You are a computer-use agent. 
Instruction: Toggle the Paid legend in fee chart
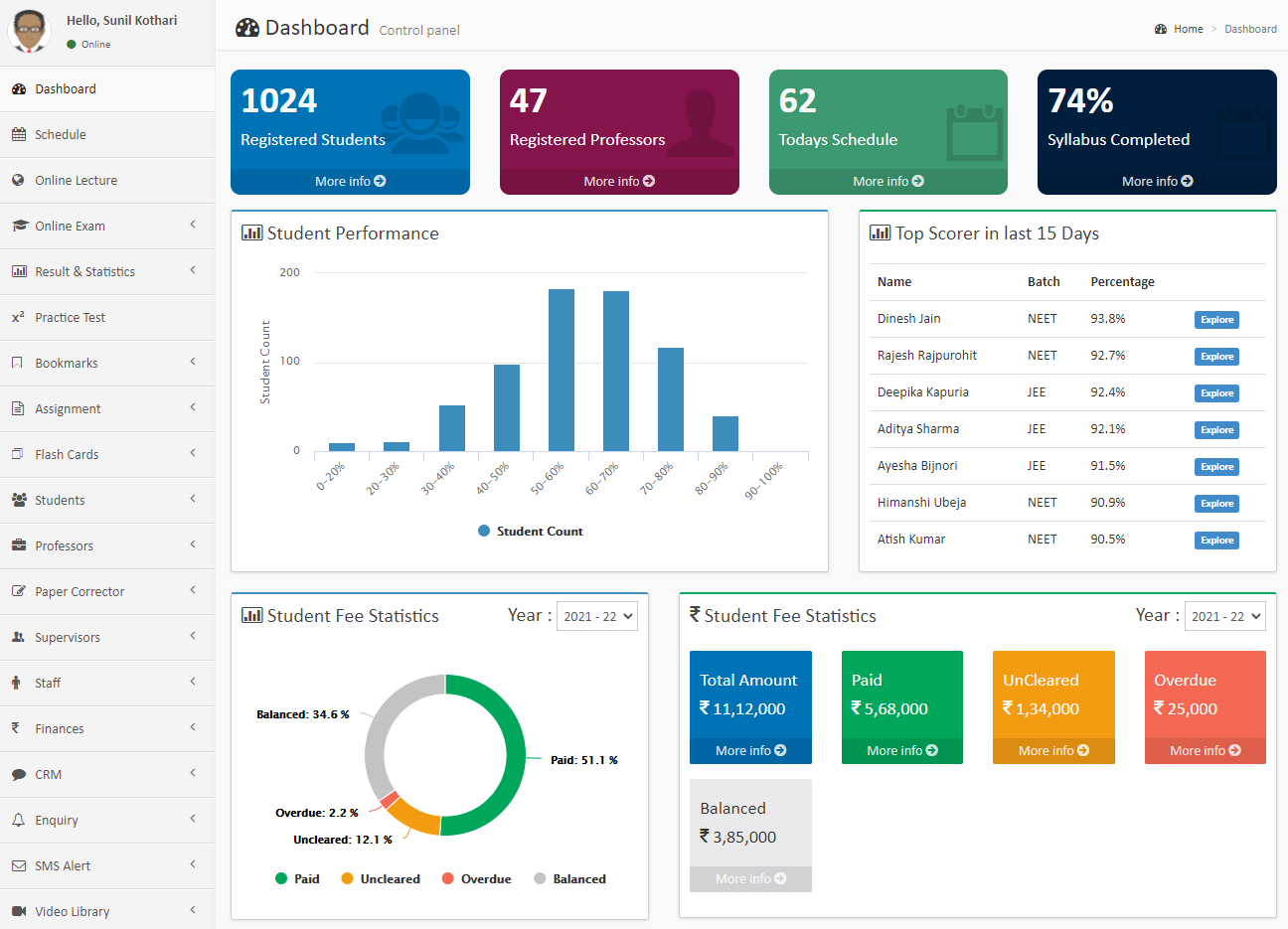(297, 878)
